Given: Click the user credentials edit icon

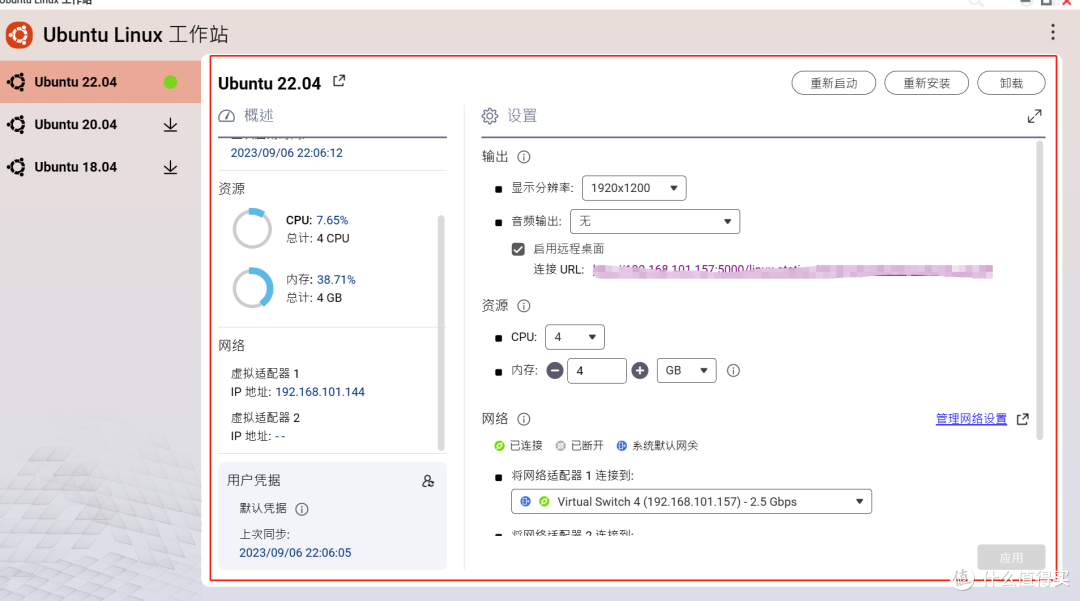Looking at the screenshot, I should coord(428,481).
